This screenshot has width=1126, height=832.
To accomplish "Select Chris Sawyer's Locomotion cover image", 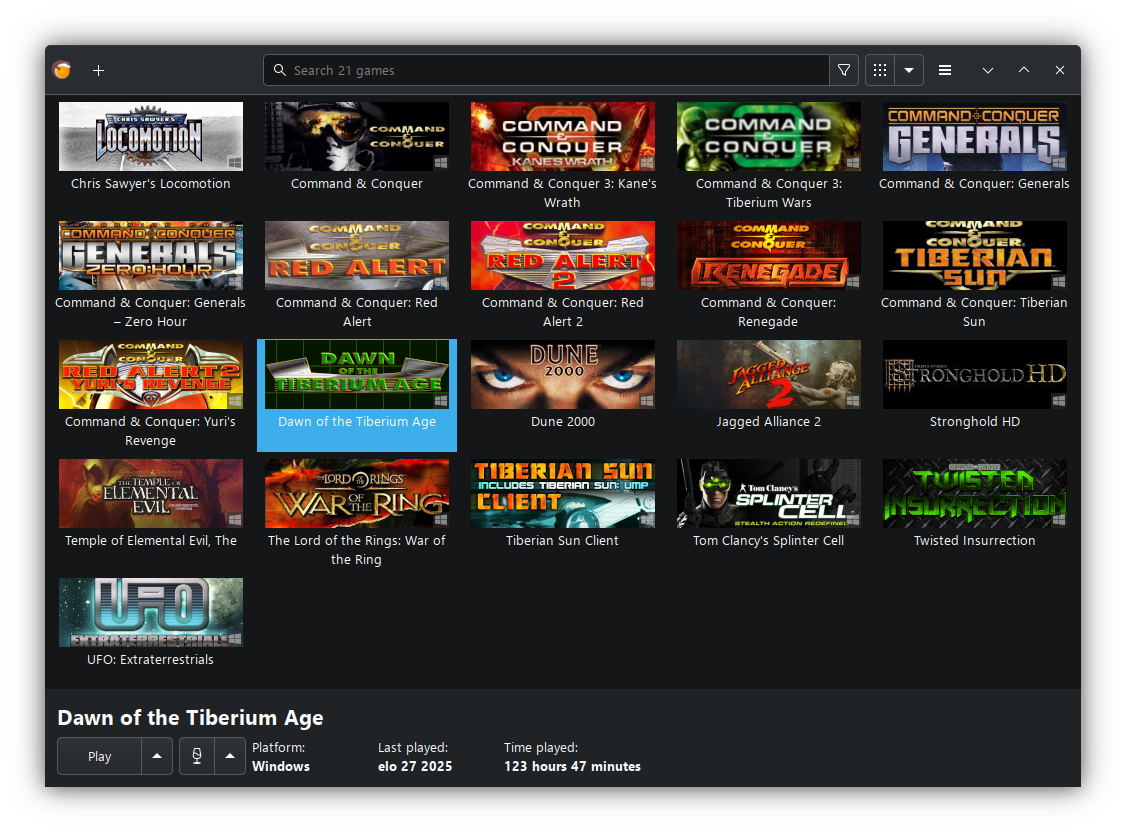I will (151, 136).
